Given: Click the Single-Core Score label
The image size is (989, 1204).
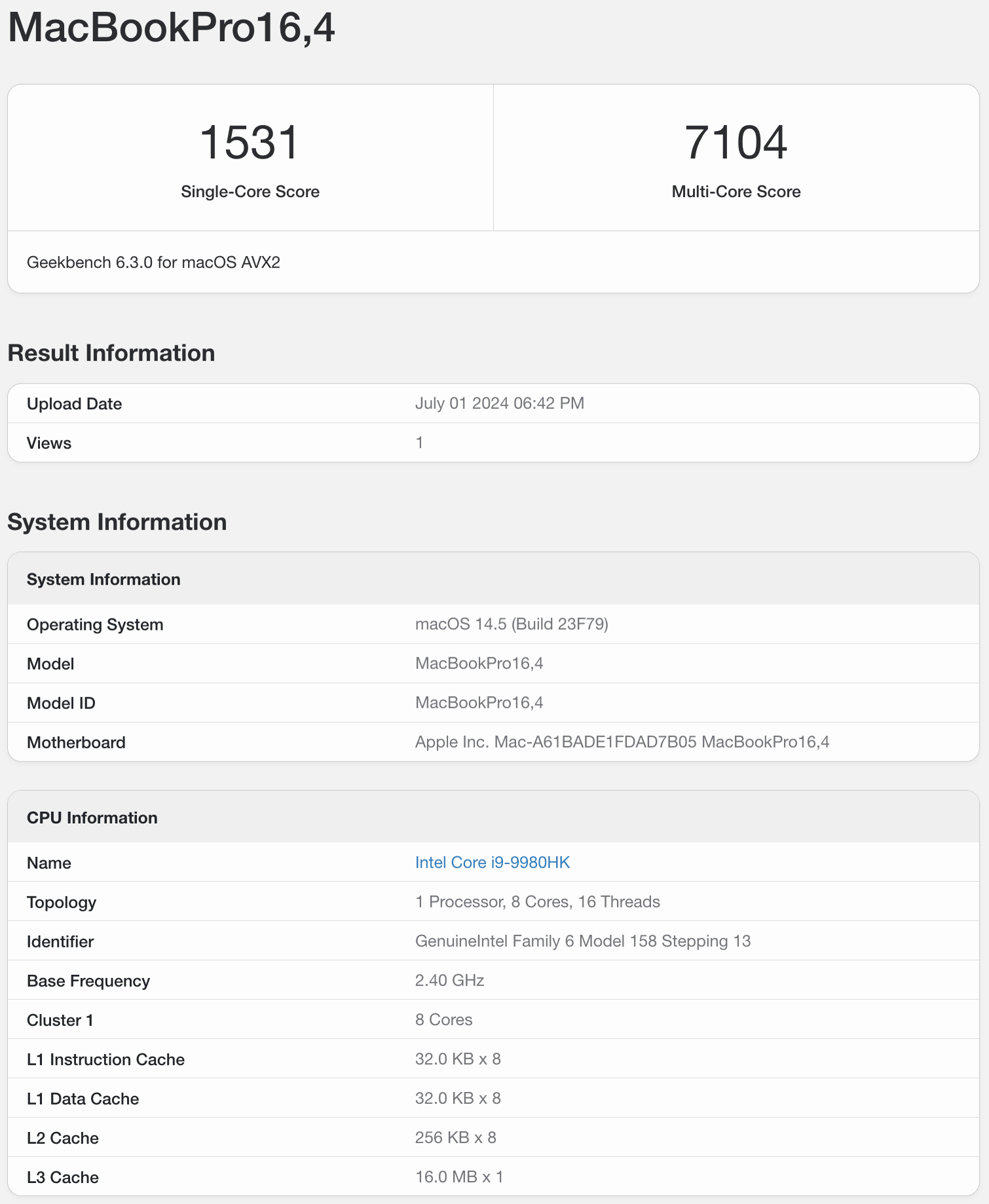Looking at the screenshot, I should tap(250, 192).
